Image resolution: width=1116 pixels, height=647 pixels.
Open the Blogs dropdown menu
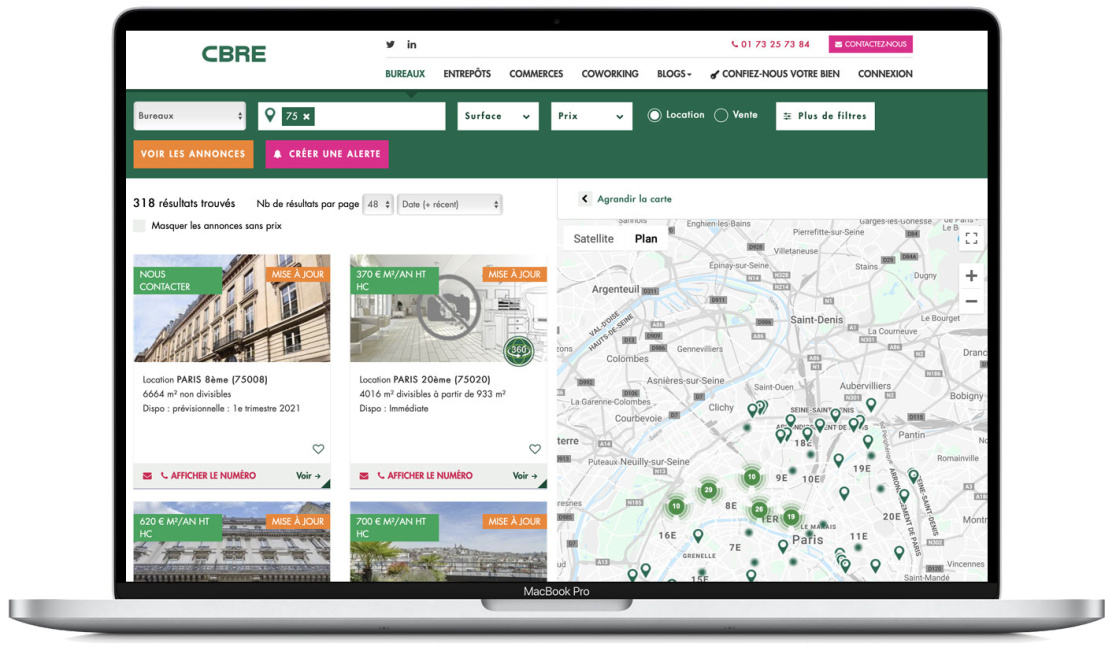(674, 73)
